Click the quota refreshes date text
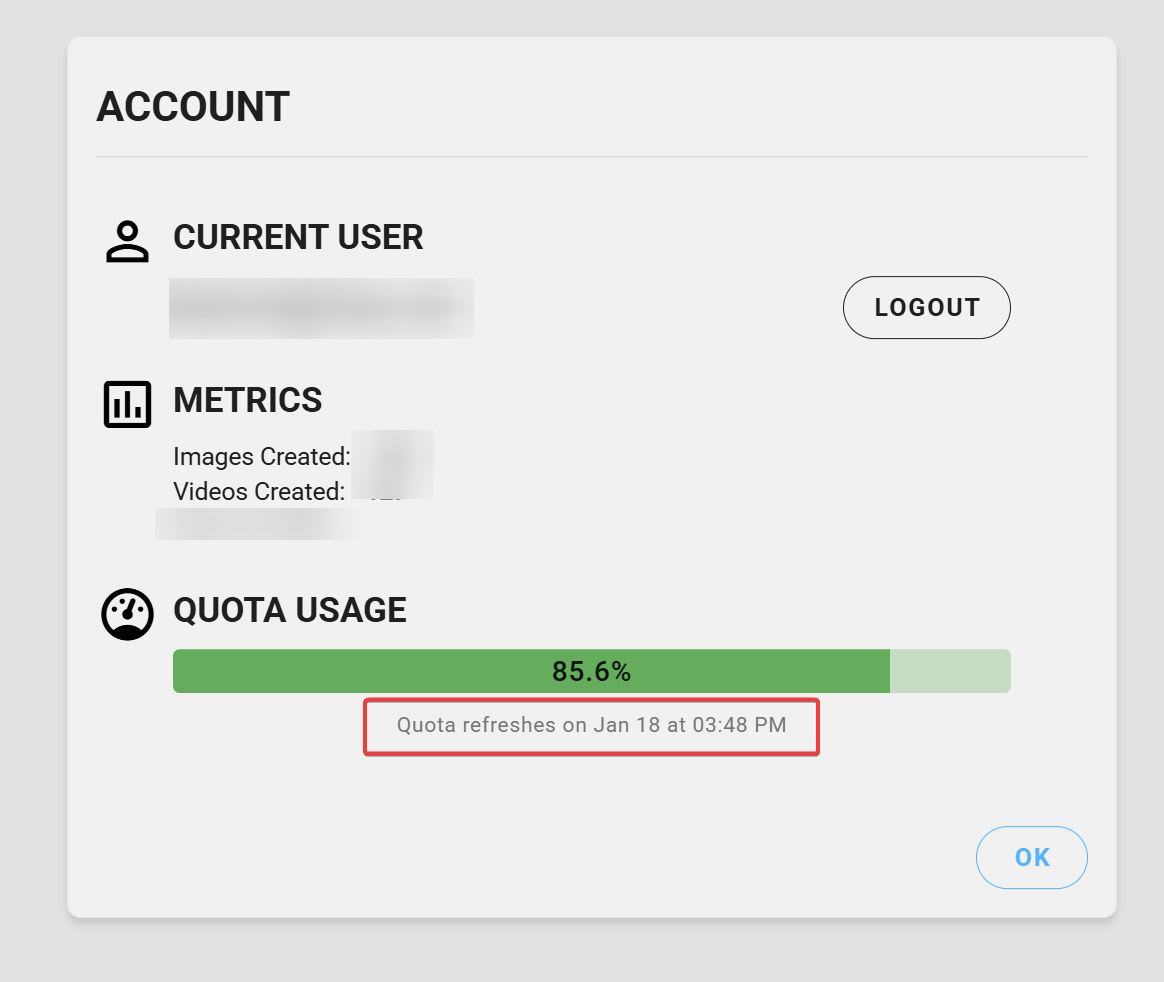The height and width of the screenshot is (982, 1164). 591,725
